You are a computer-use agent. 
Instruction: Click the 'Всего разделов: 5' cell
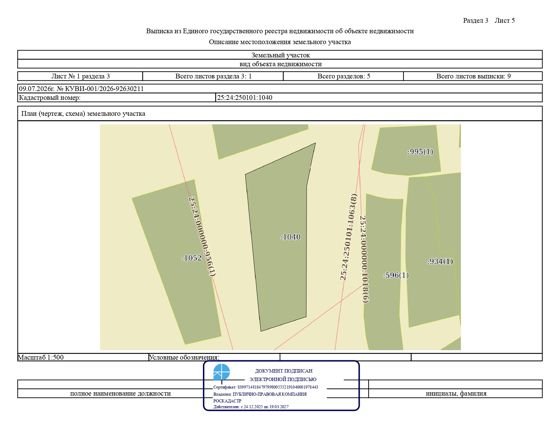pyautogui.click(x=344, y=76)
